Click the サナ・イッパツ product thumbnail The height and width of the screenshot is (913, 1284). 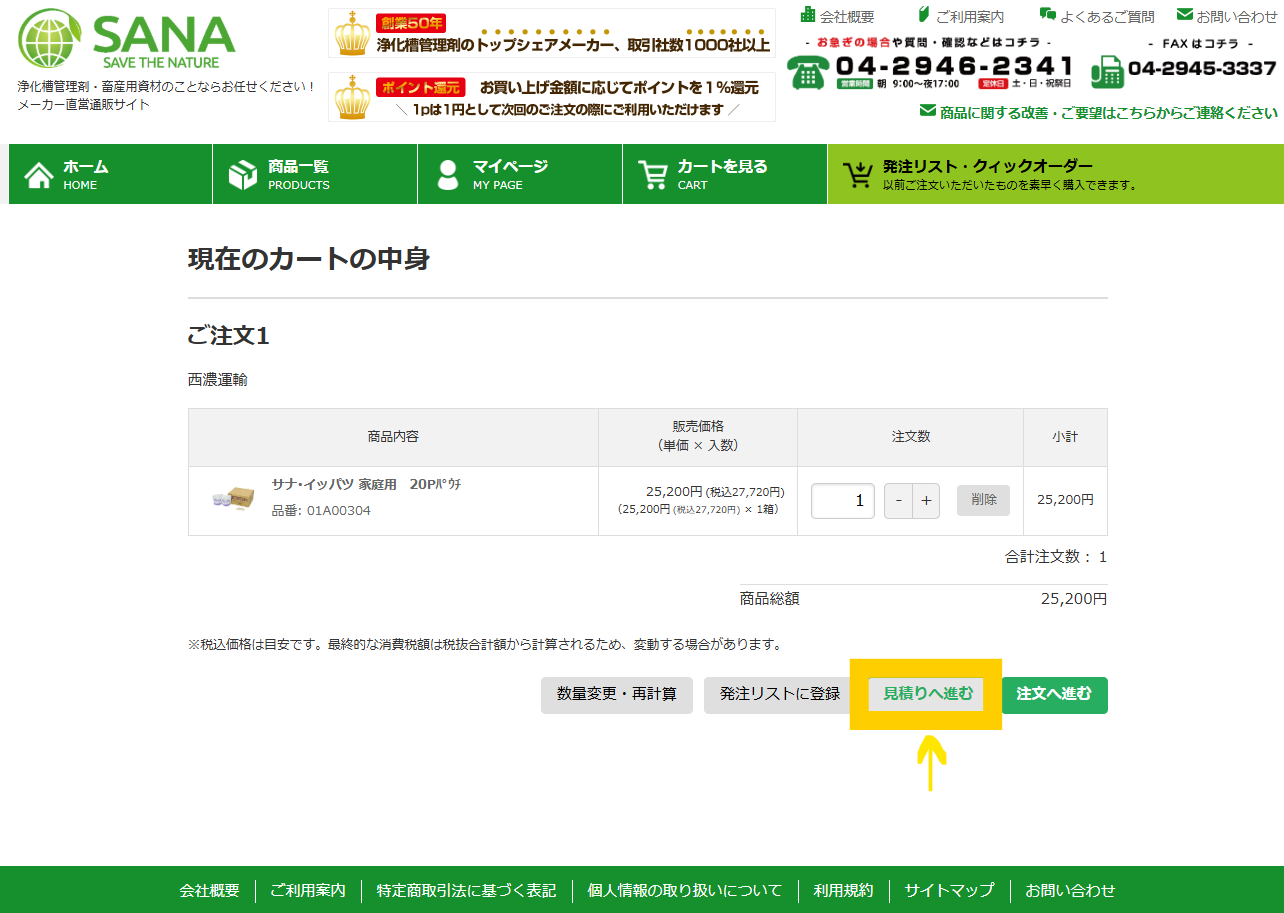234,498
